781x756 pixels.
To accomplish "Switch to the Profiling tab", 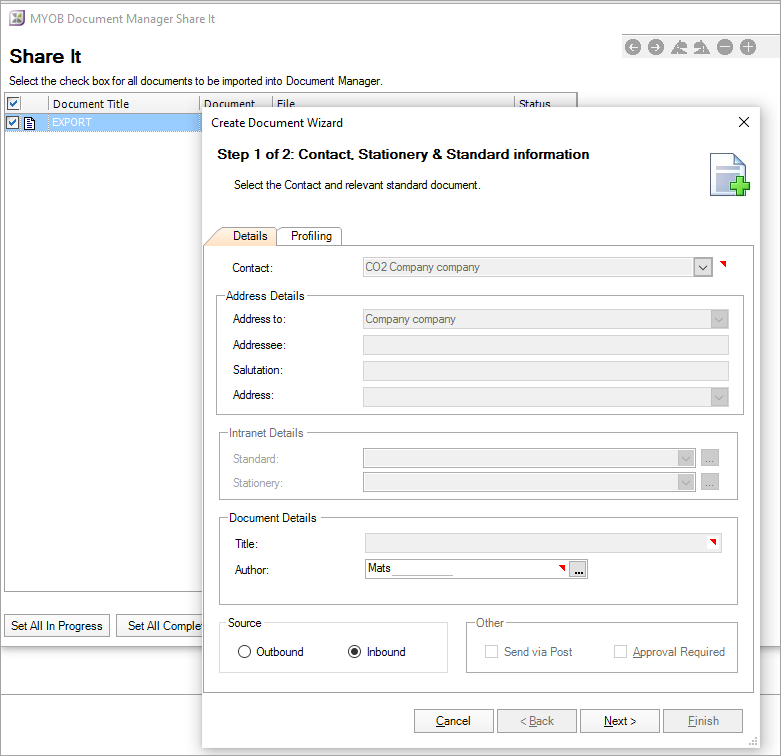I will (x=311, y=236).
